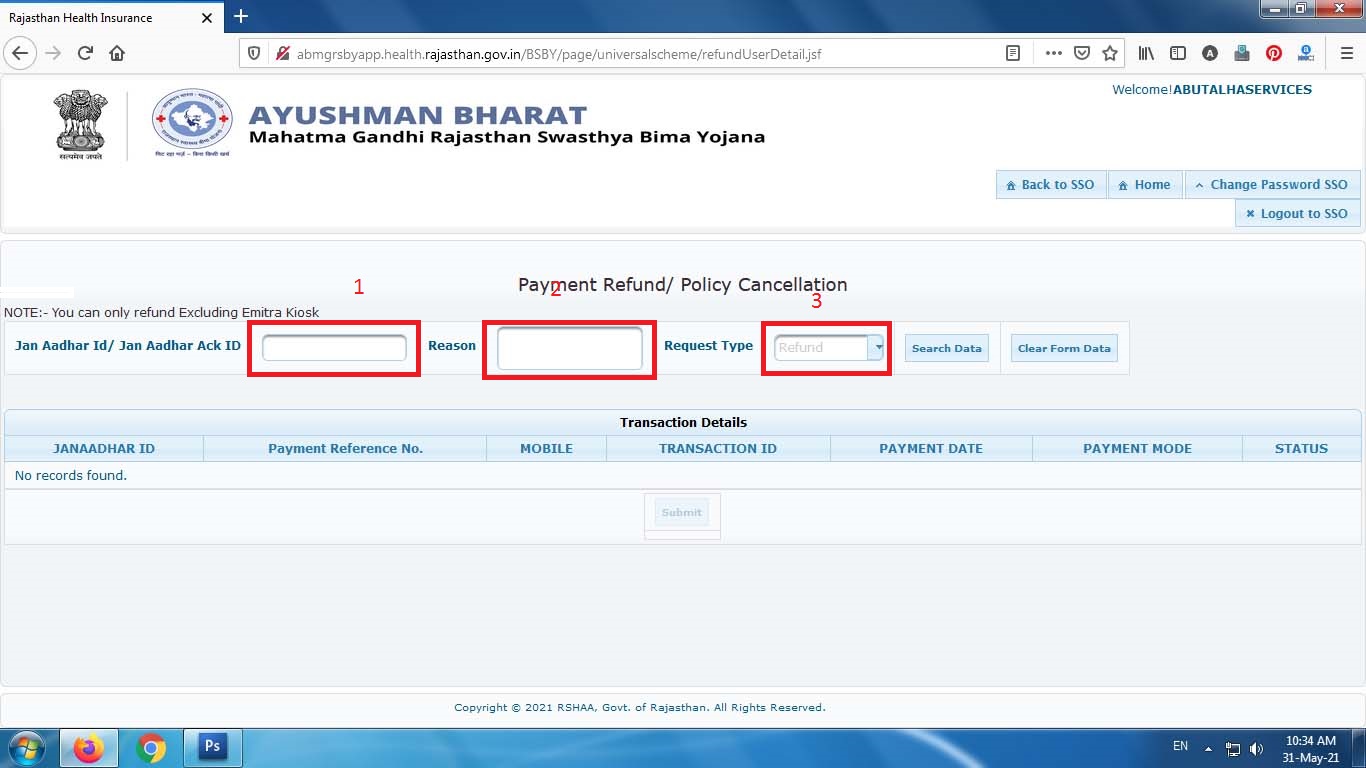Click the Transaction Details table title
The height and width of the screenshot is (768, 1366).
683,423
